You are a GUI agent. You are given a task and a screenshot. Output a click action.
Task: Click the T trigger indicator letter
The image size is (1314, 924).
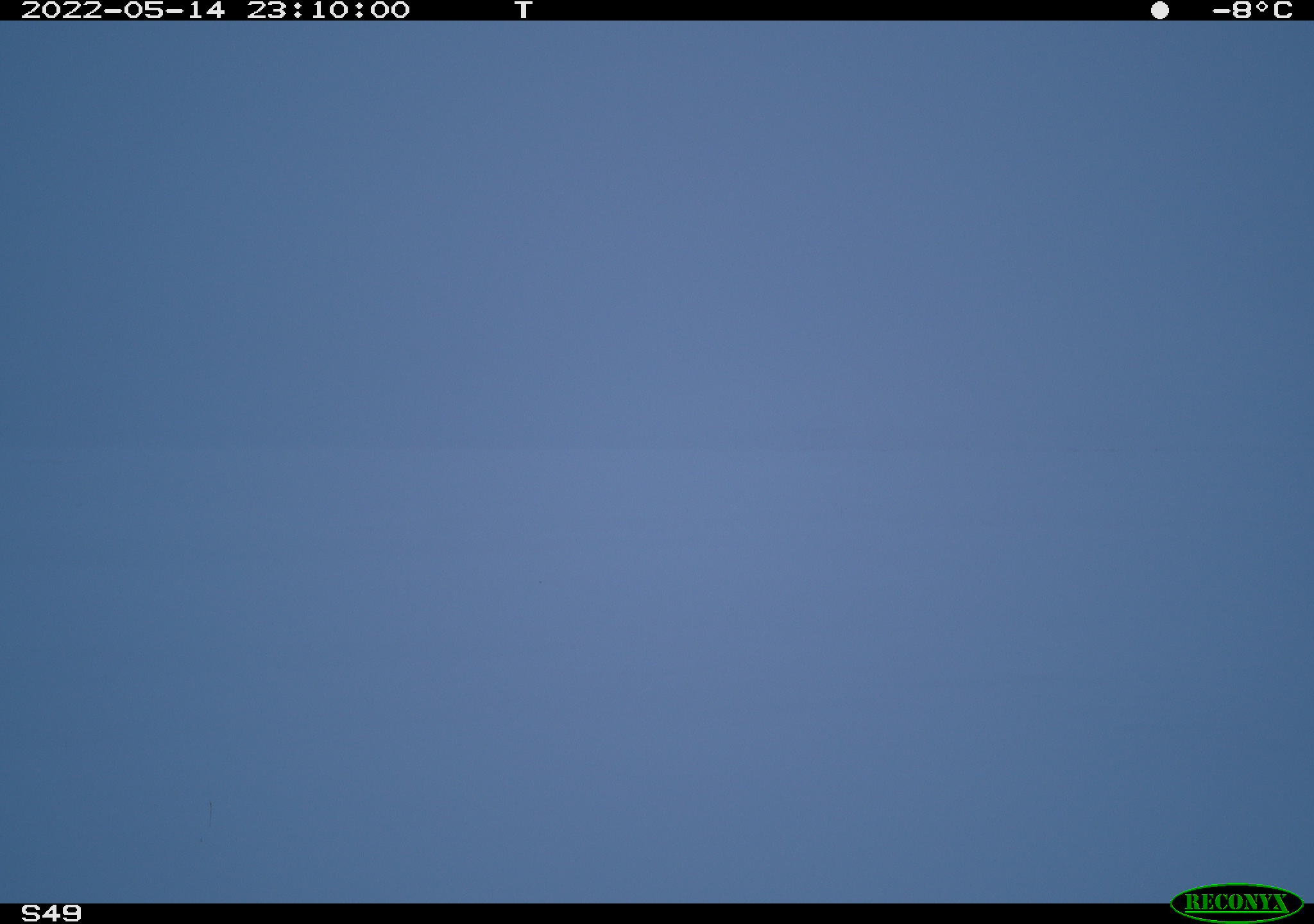tap(524, 10)
